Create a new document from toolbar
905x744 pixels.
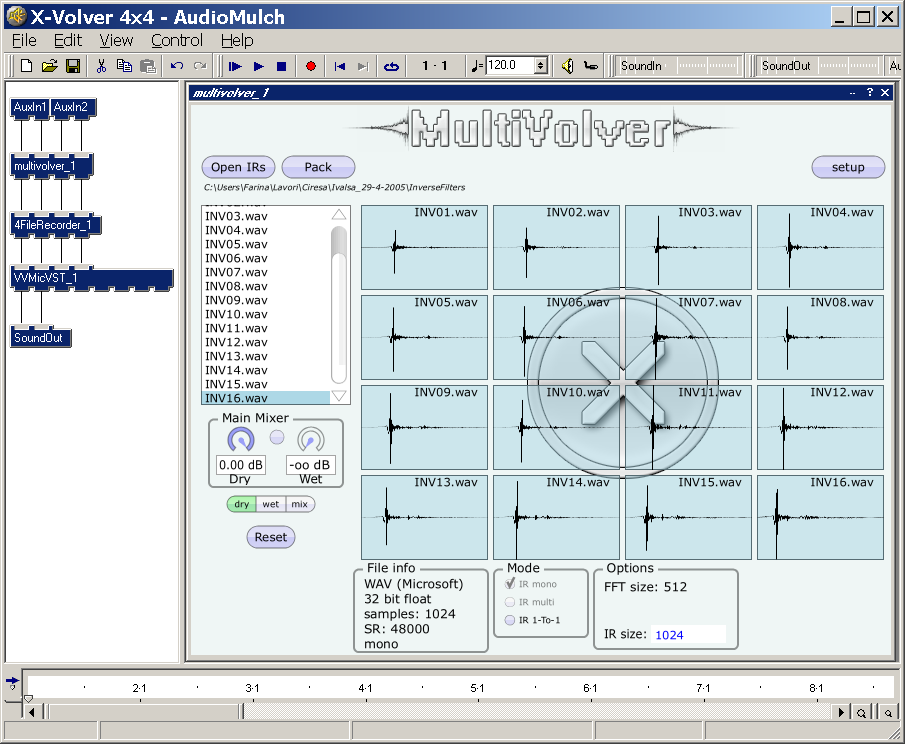pos(26,66)
